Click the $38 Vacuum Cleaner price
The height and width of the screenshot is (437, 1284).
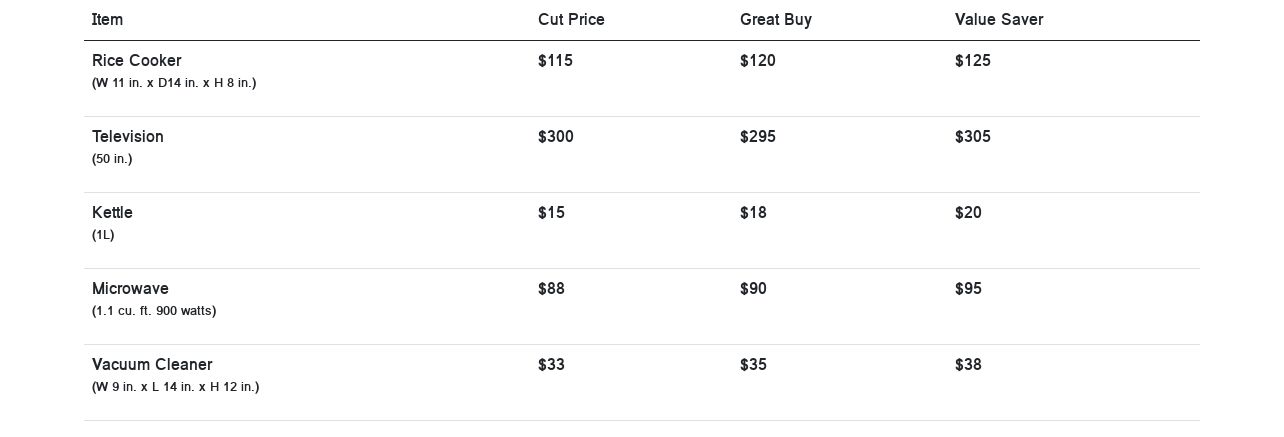968,365
